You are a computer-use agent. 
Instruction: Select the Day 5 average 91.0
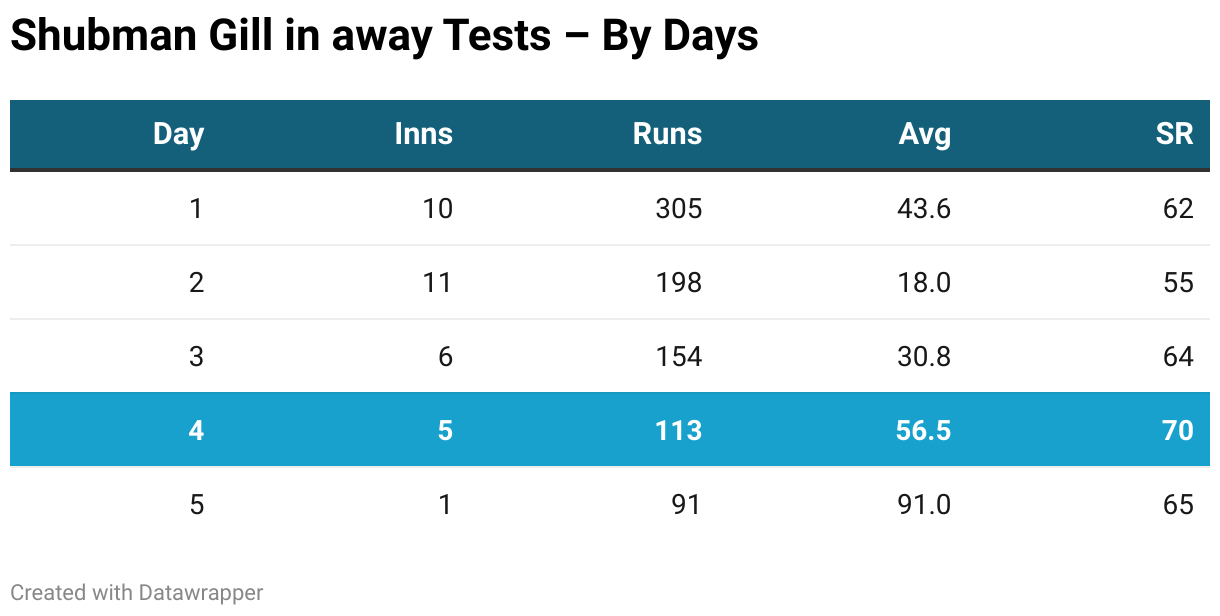tap(924, 504)
